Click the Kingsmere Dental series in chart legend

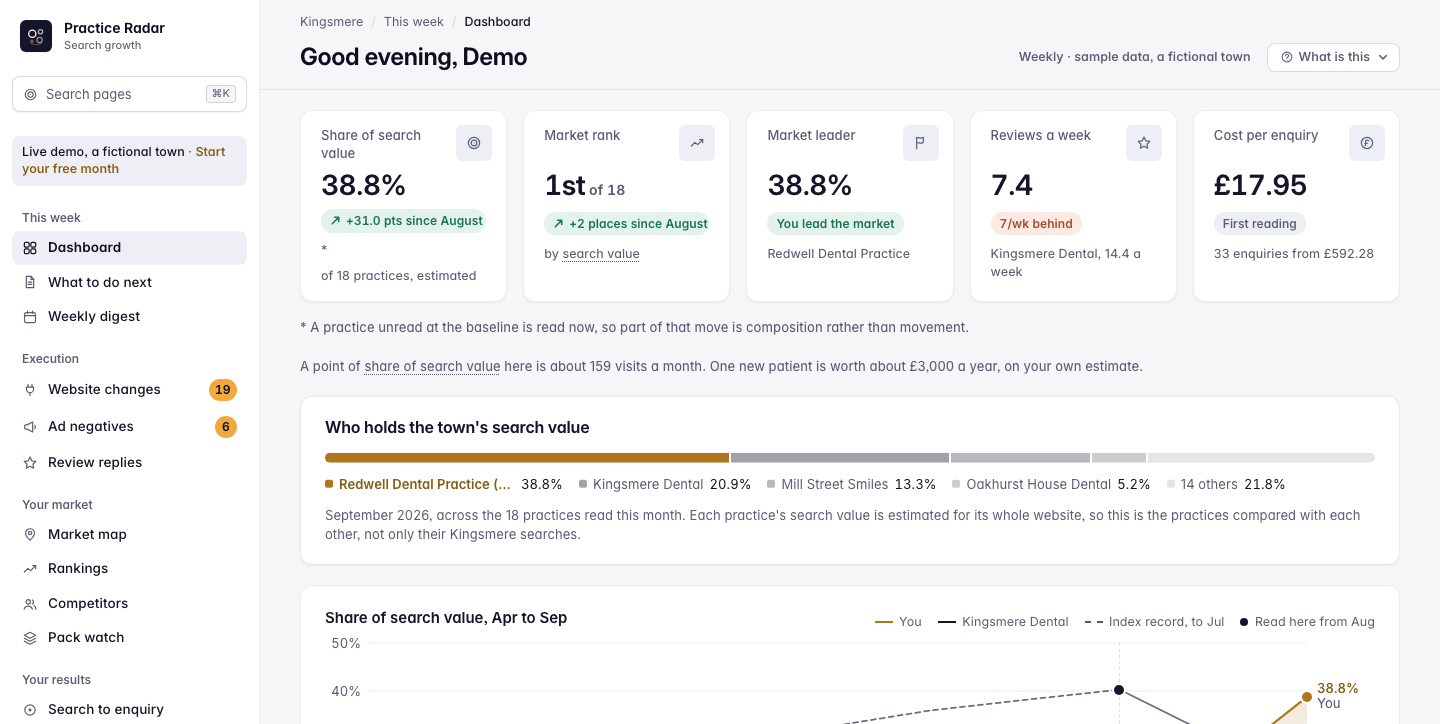pos(1003,622)
